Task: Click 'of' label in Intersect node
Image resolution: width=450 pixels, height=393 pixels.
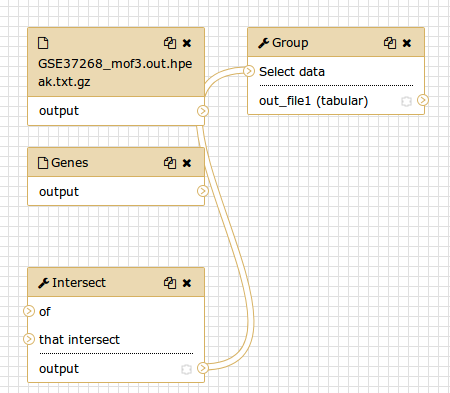Action: pyautogui.click(x=45, y=312)
